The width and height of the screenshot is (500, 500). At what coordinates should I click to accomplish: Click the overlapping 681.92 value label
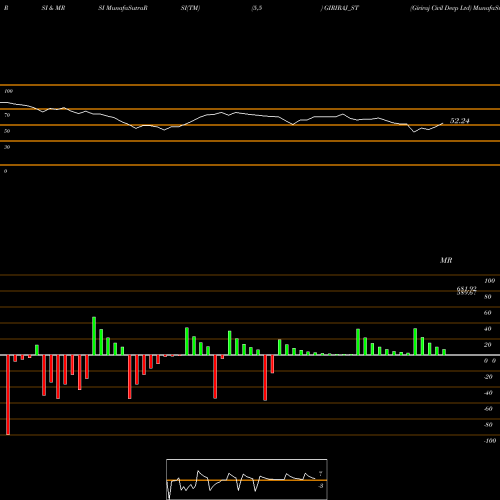(x=466, y=289)
